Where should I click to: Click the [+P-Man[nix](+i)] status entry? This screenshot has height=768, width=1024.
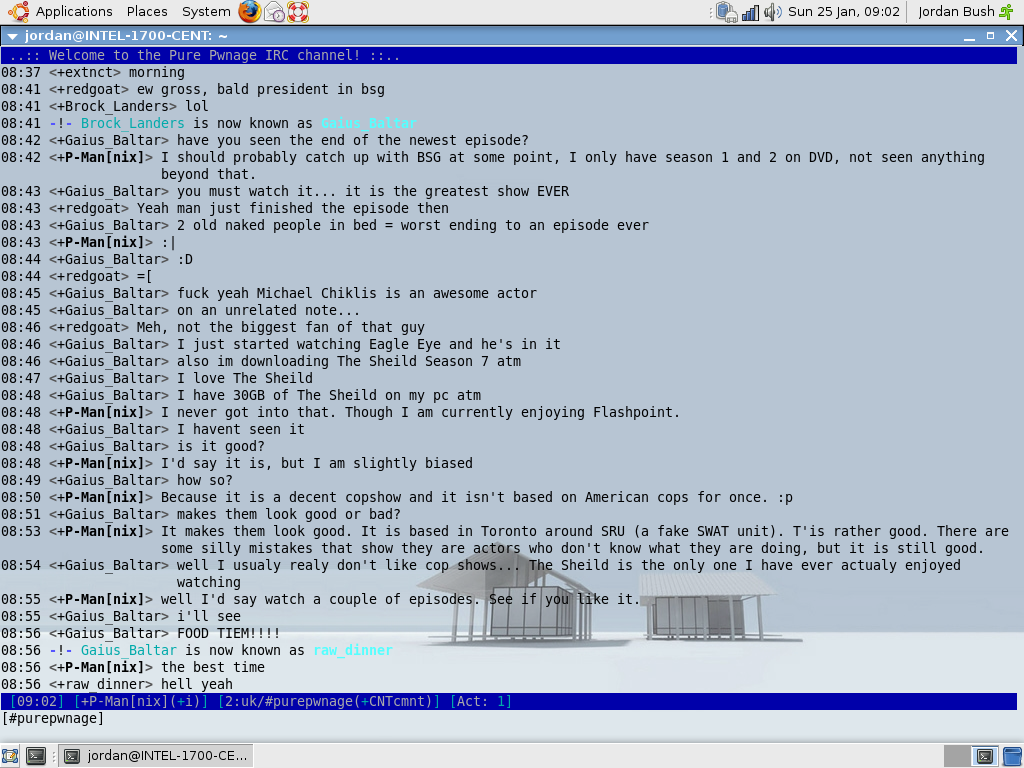point(141,701)
